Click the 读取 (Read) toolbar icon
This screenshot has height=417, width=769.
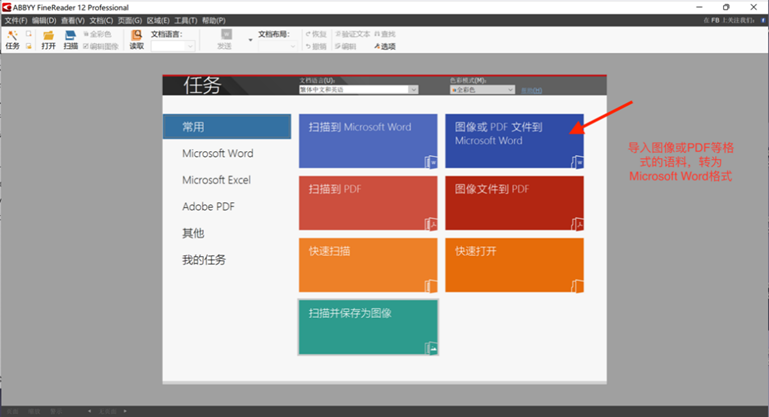click(x=136, y=35)
